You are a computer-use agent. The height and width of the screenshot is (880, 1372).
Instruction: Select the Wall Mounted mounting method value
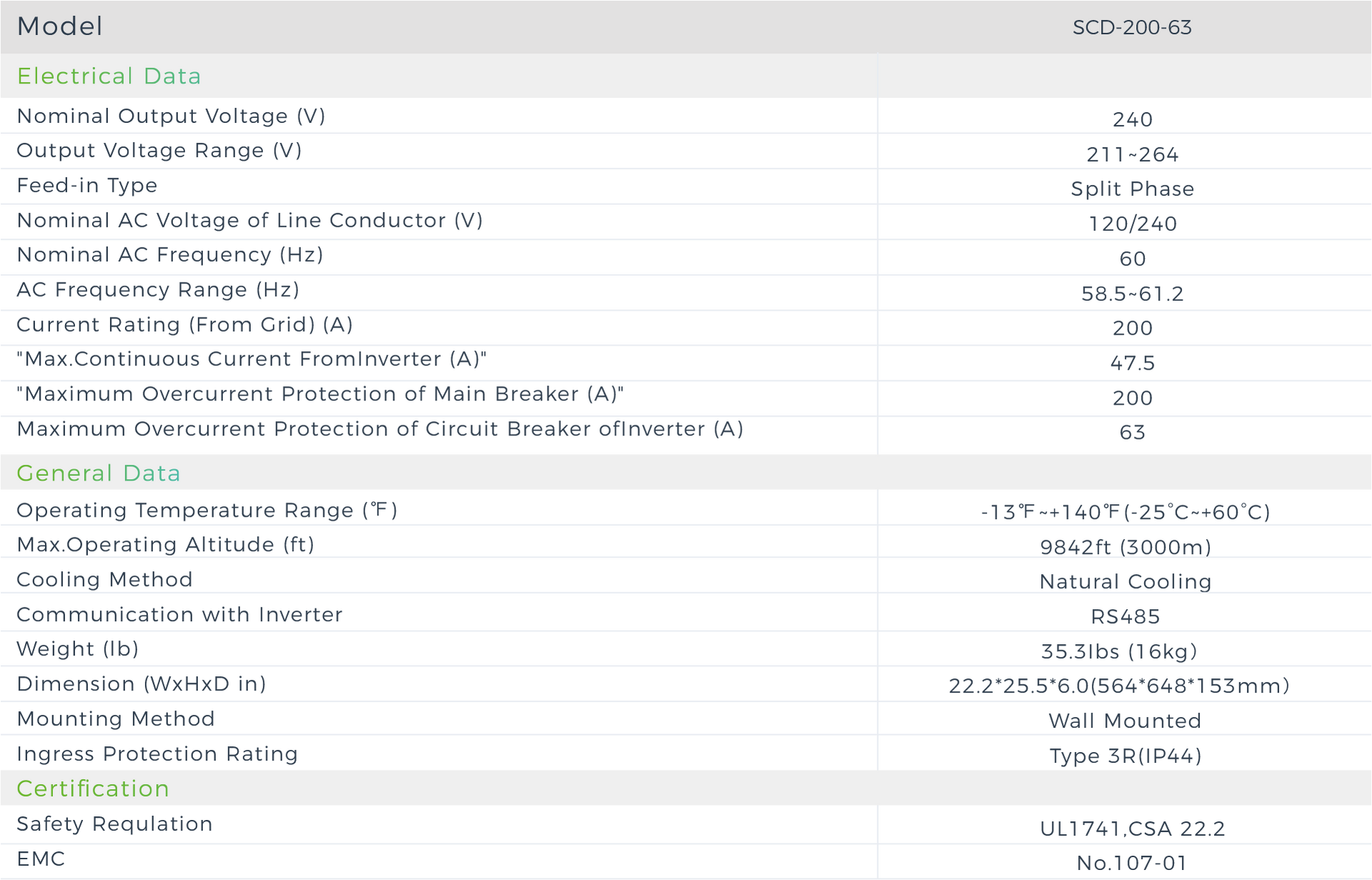tap(1125, 721)
